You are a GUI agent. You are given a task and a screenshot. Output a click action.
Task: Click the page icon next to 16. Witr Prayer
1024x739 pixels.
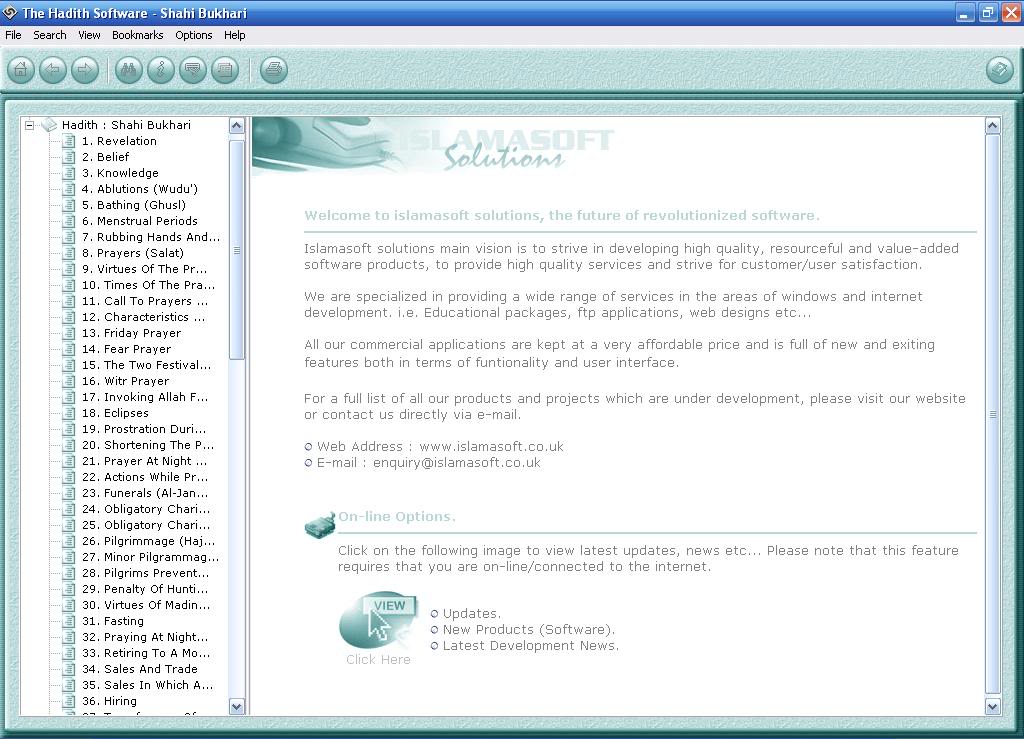coord(69,381)
